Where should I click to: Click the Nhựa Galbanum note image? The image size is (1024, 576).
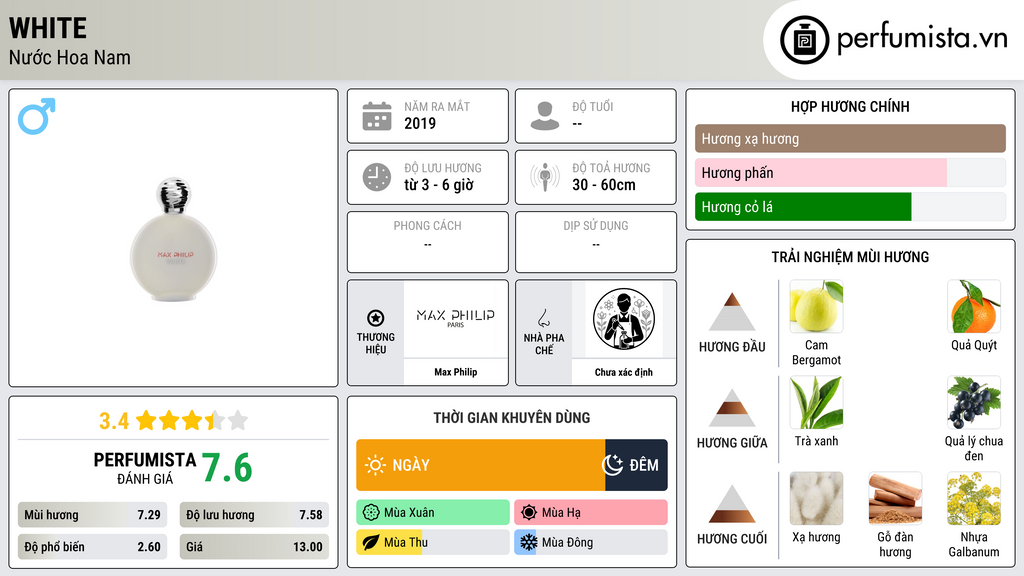click(974, 498)
